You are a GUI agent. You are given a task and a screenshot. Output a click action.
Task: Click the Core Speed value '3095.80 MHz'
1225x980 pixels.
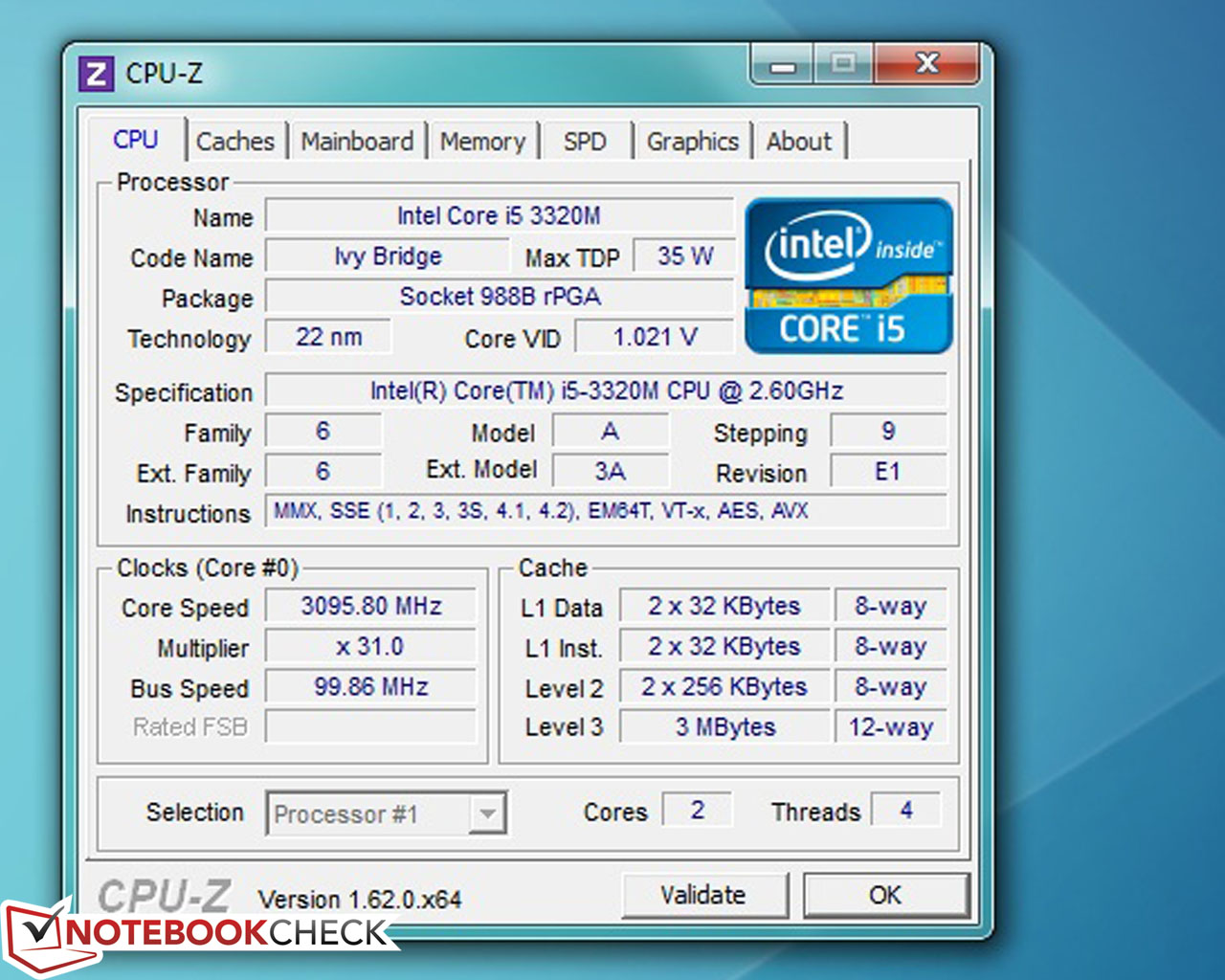pos(371,607)
